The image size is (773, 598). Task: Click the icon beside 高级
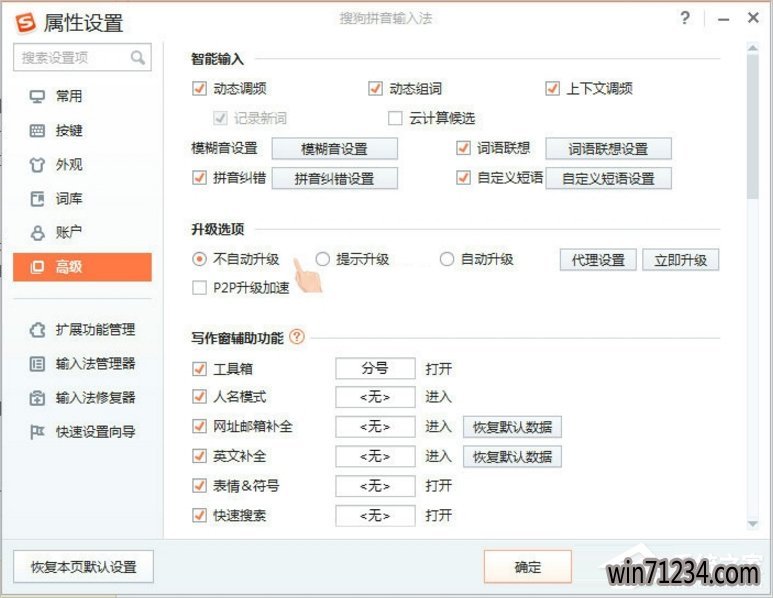coord(37,267)
